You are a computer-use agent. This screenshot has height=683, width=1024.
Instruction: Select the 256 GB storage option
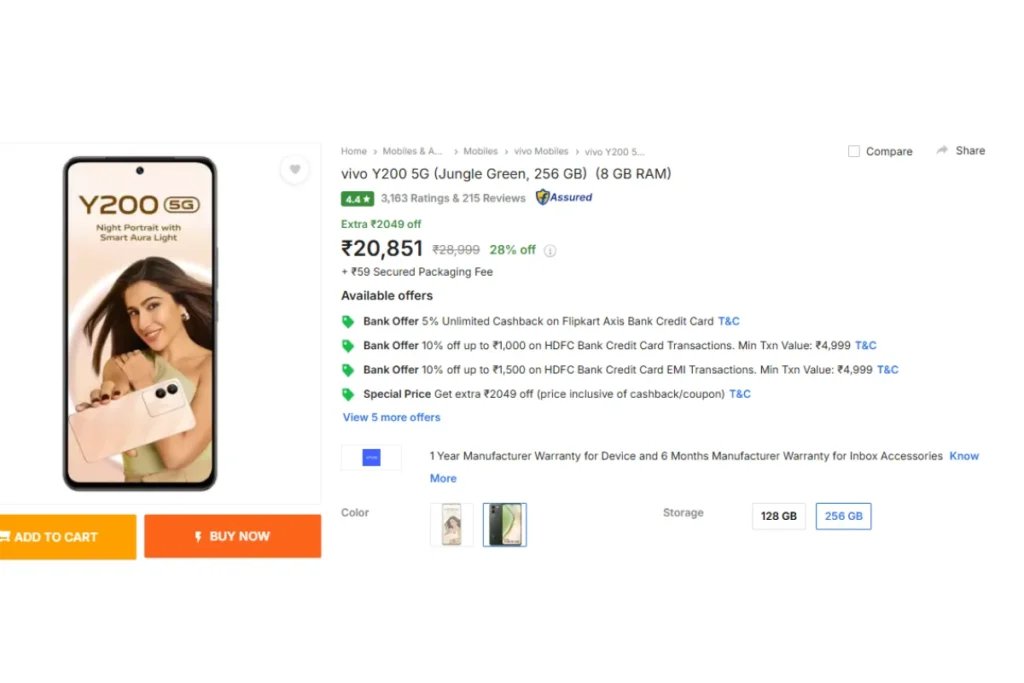pos(843,516)
